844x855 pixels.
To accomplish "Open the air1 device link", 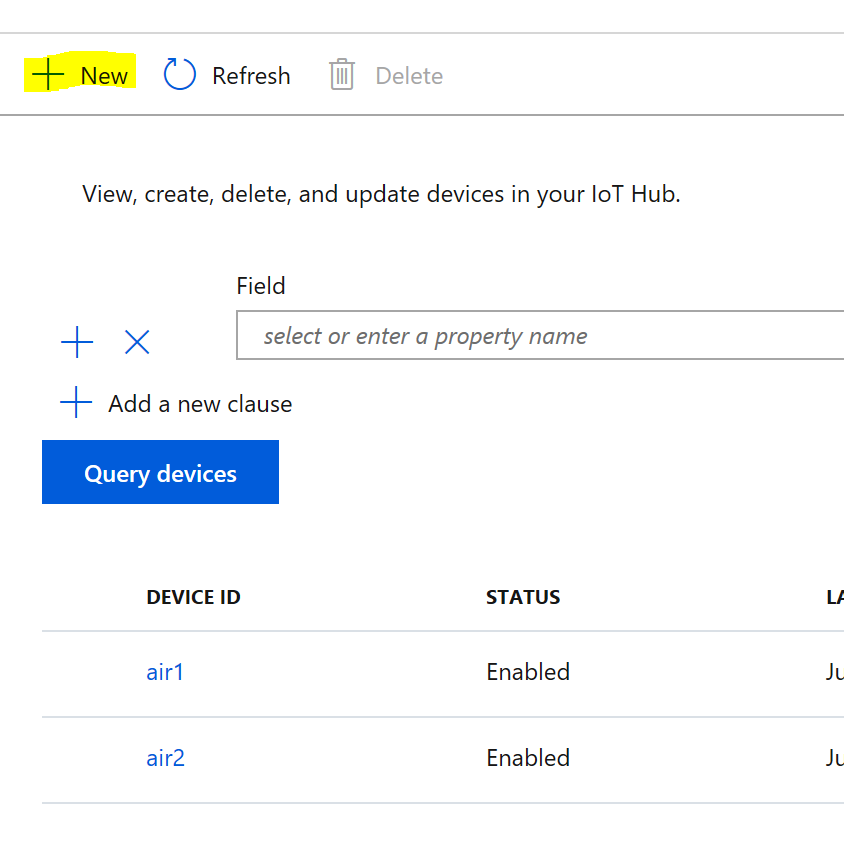I will (x=165, y=672).
